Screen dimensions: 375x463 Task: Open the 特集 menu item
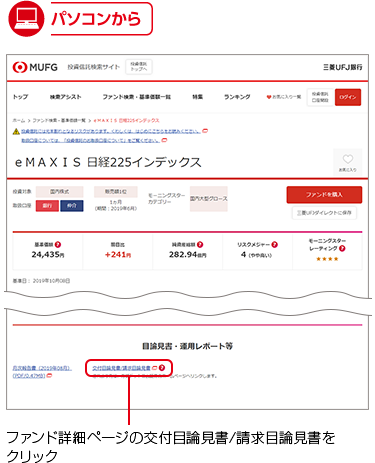197,97
